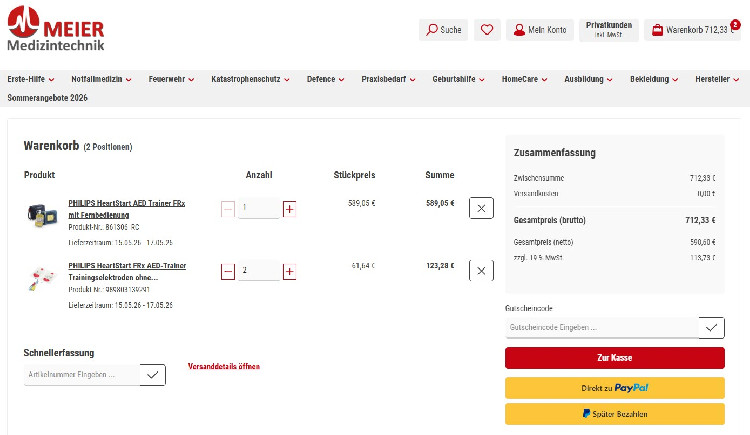The height and width of the screenshot is (435, 750).
Task: Pay with Direkt zu PayPal button
Action: coord(615,388)
